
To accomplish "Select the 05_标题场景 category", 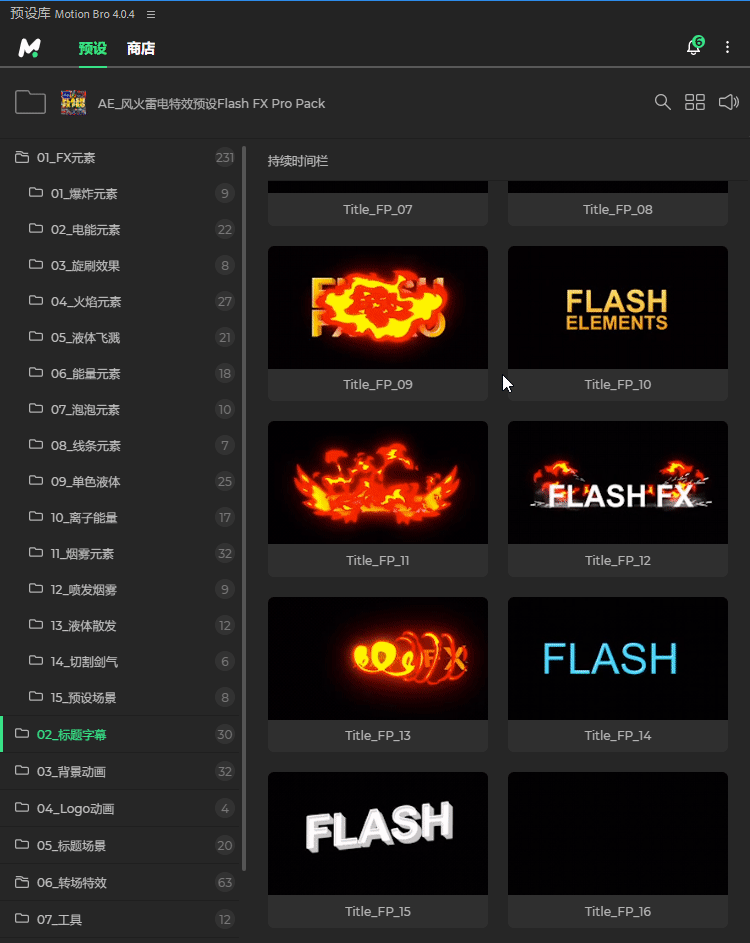I will [x=120, y=846].
